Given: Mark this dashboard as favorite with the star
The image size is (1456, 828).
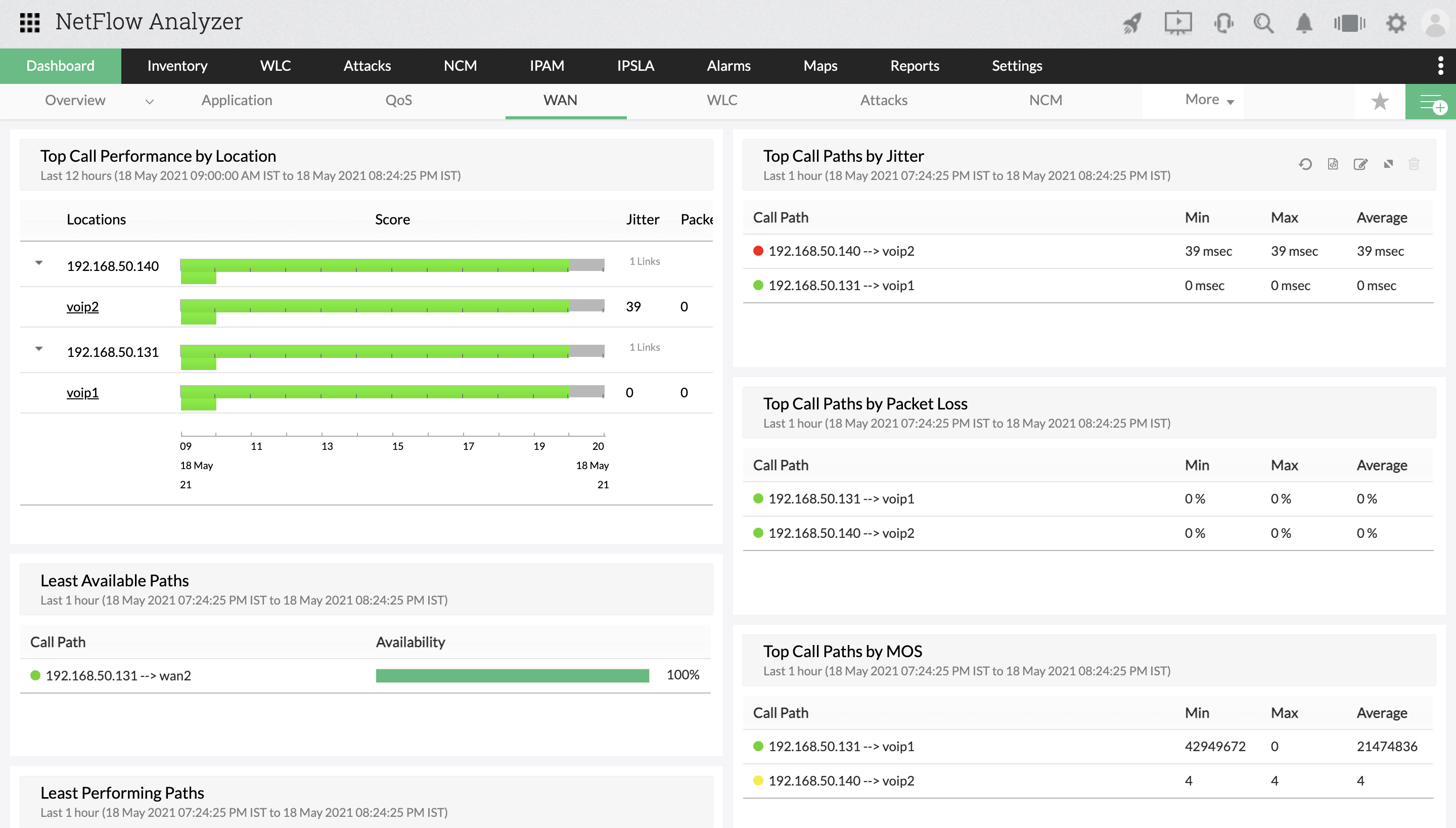Looking at the screenshot, I should pos(1379,101).
